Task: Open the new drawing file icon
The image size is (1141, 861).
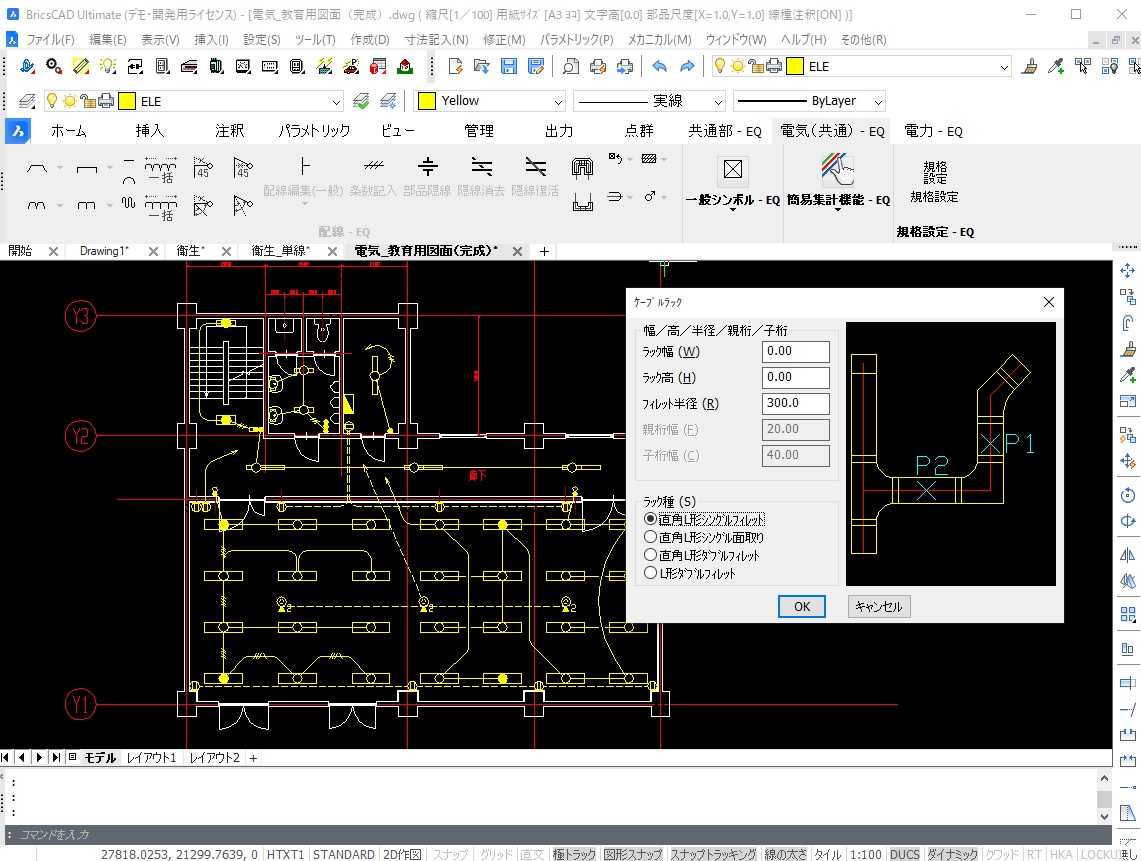Action: tap(456, 66)
